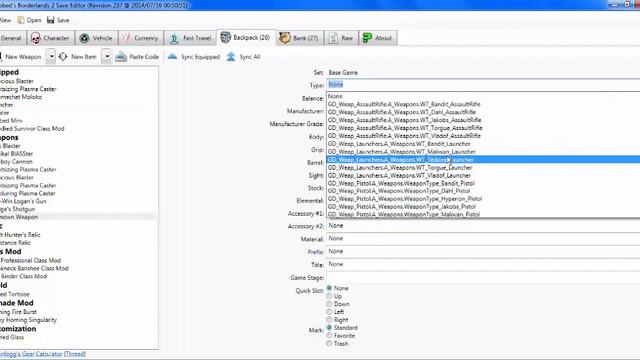
Task: Click the Backpack tab icon
Action: pyautogui.click(x=225, y=38)
